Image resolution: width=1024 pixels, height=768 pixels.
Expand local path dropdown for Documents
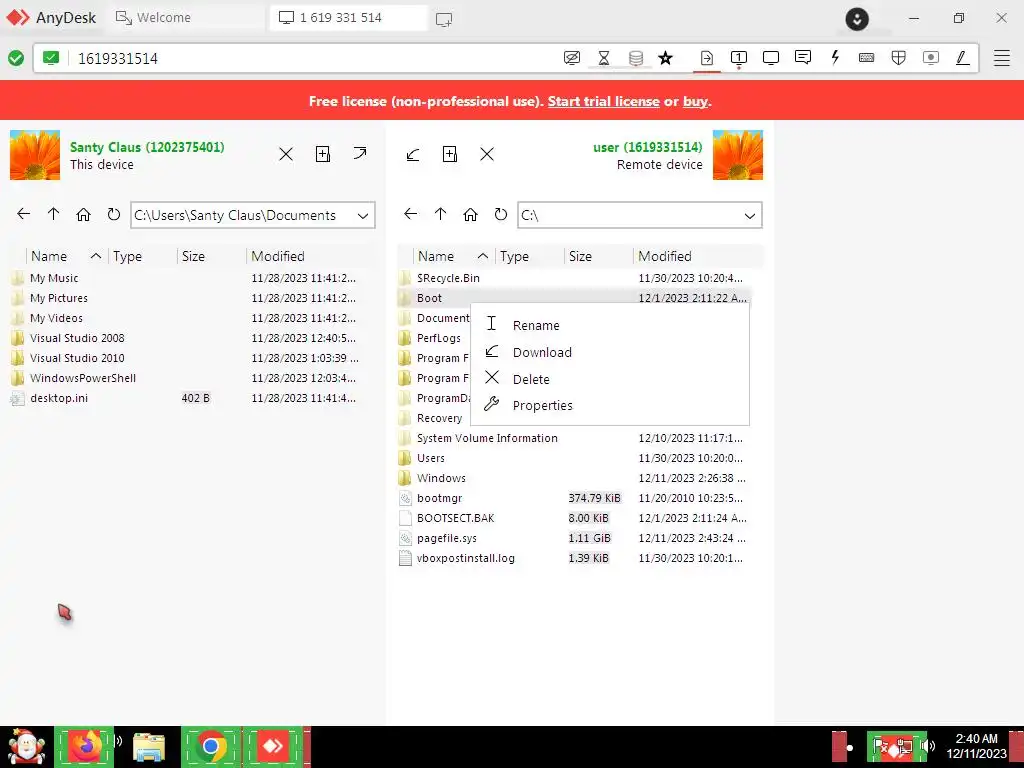363,216
